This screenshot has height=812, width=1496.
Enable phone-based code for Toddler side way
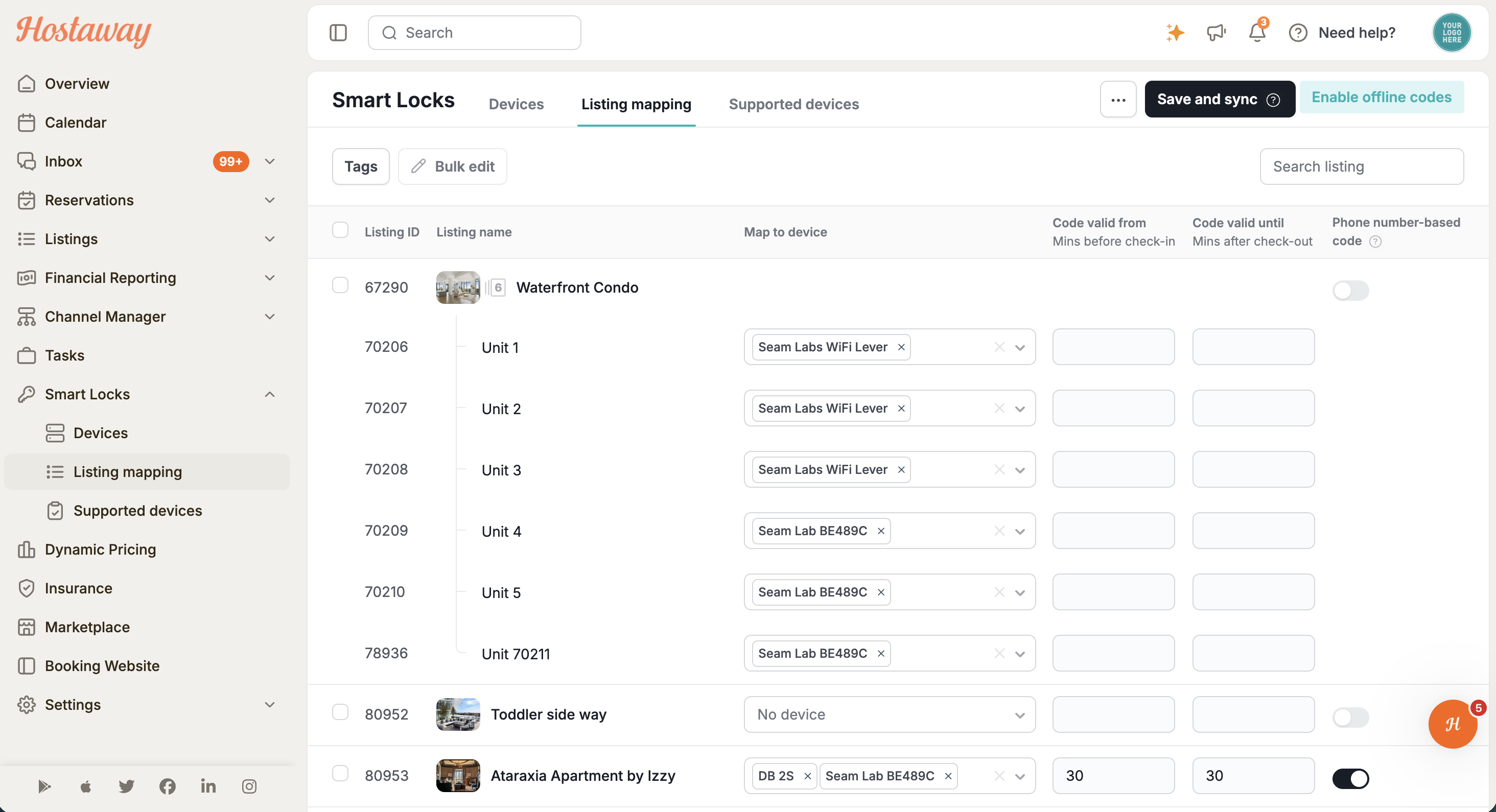click(1350, 718)
